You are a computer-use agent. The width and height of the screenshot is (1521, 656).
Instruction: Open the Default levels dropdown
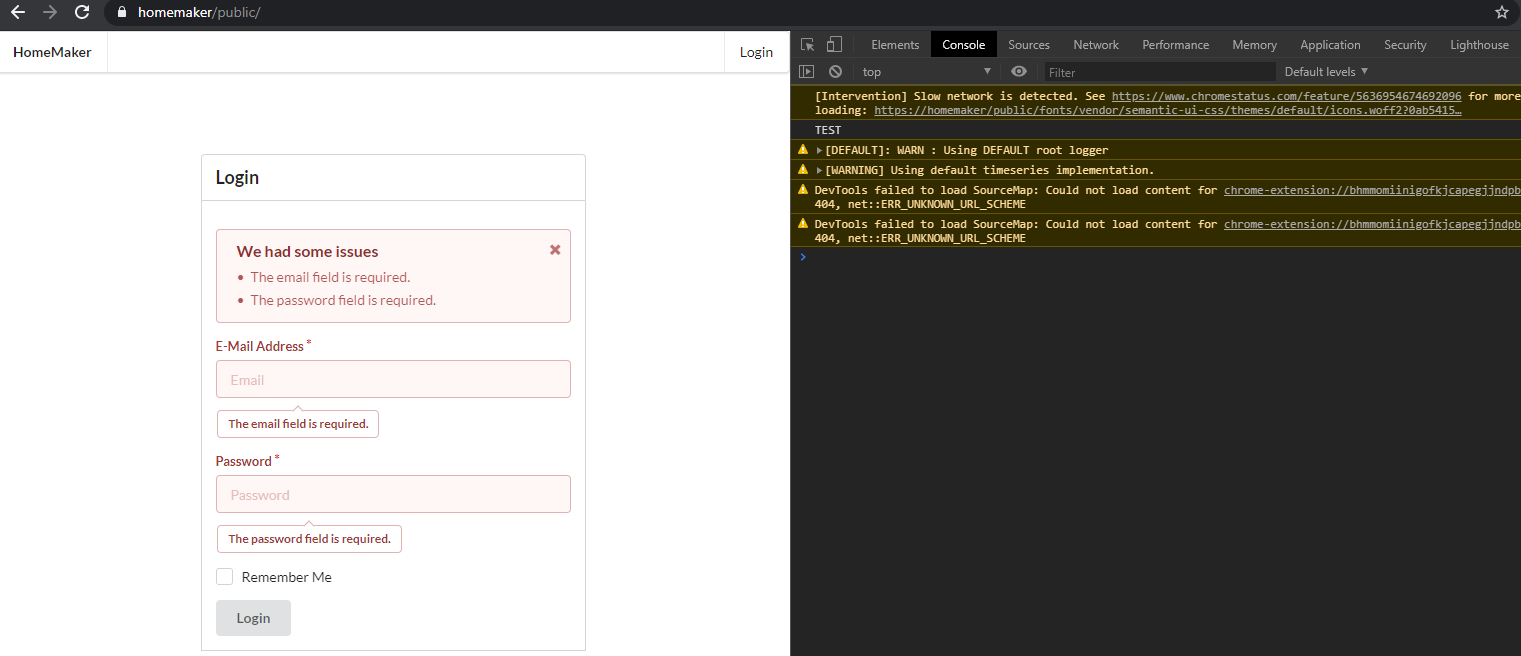[1326, 71]
